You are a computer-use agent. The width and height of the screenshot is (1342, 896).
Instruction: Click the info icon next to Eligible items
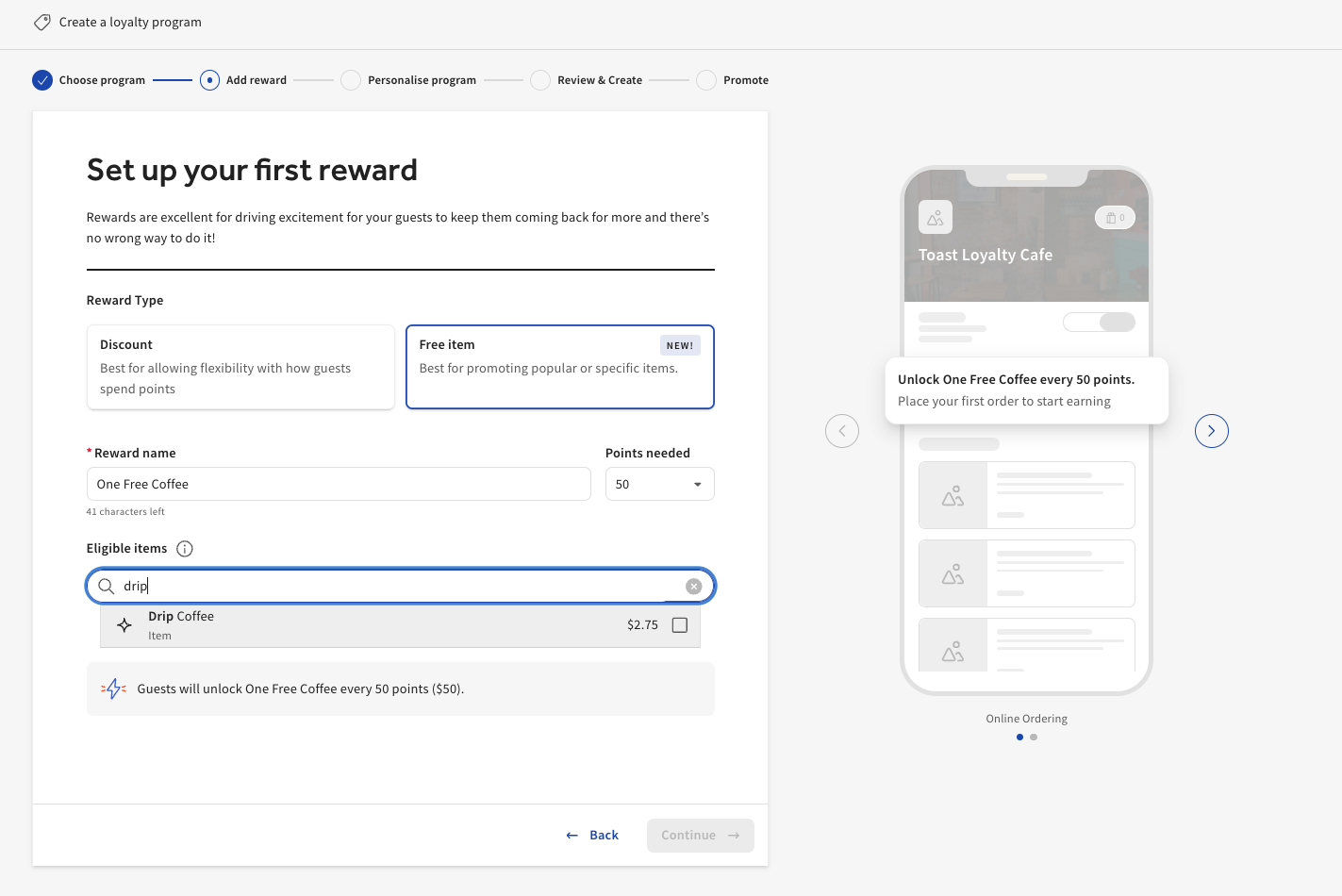[x=185, y=548]
